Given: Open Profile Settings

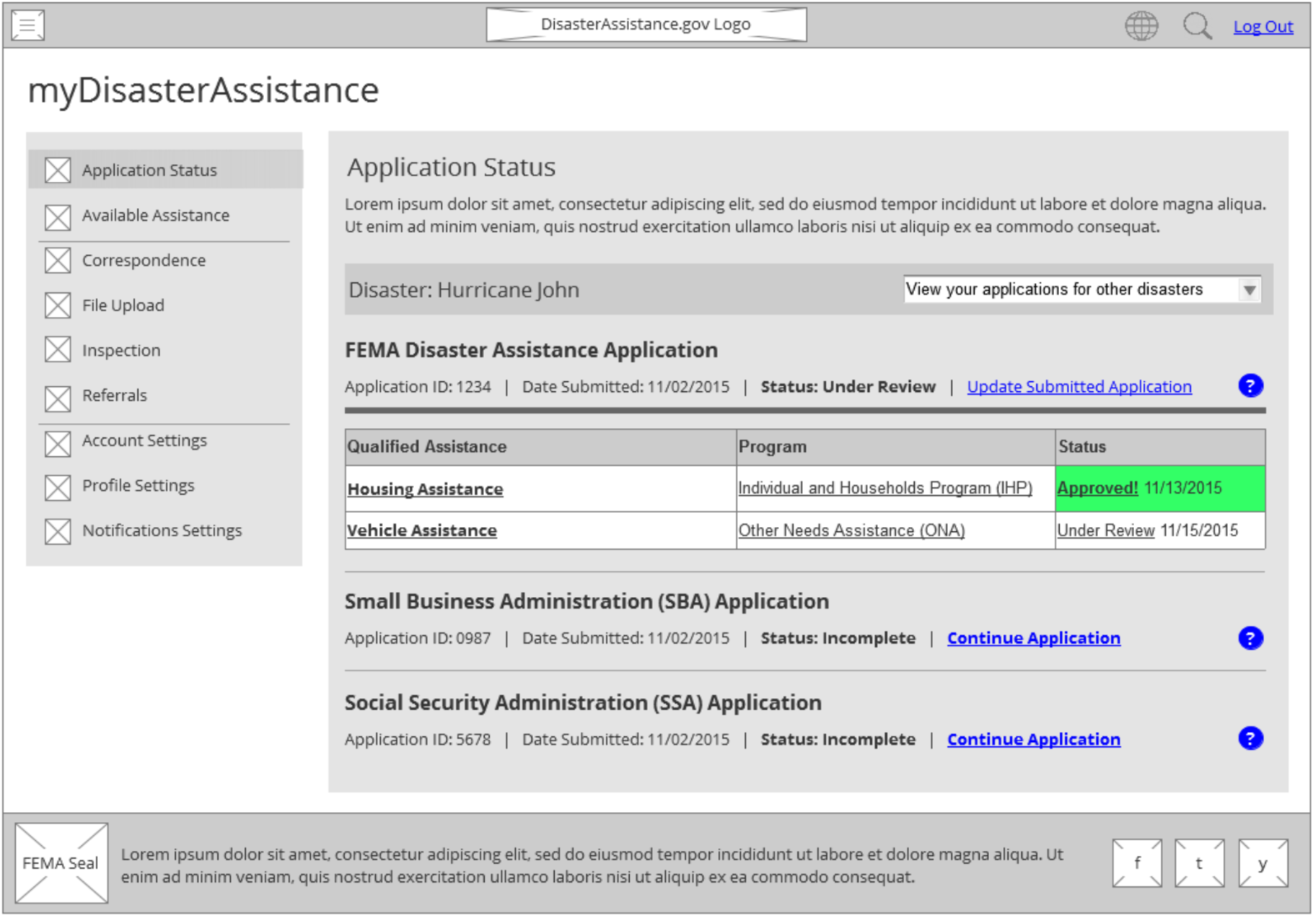Looking at the screenshot, I should 138,485.
